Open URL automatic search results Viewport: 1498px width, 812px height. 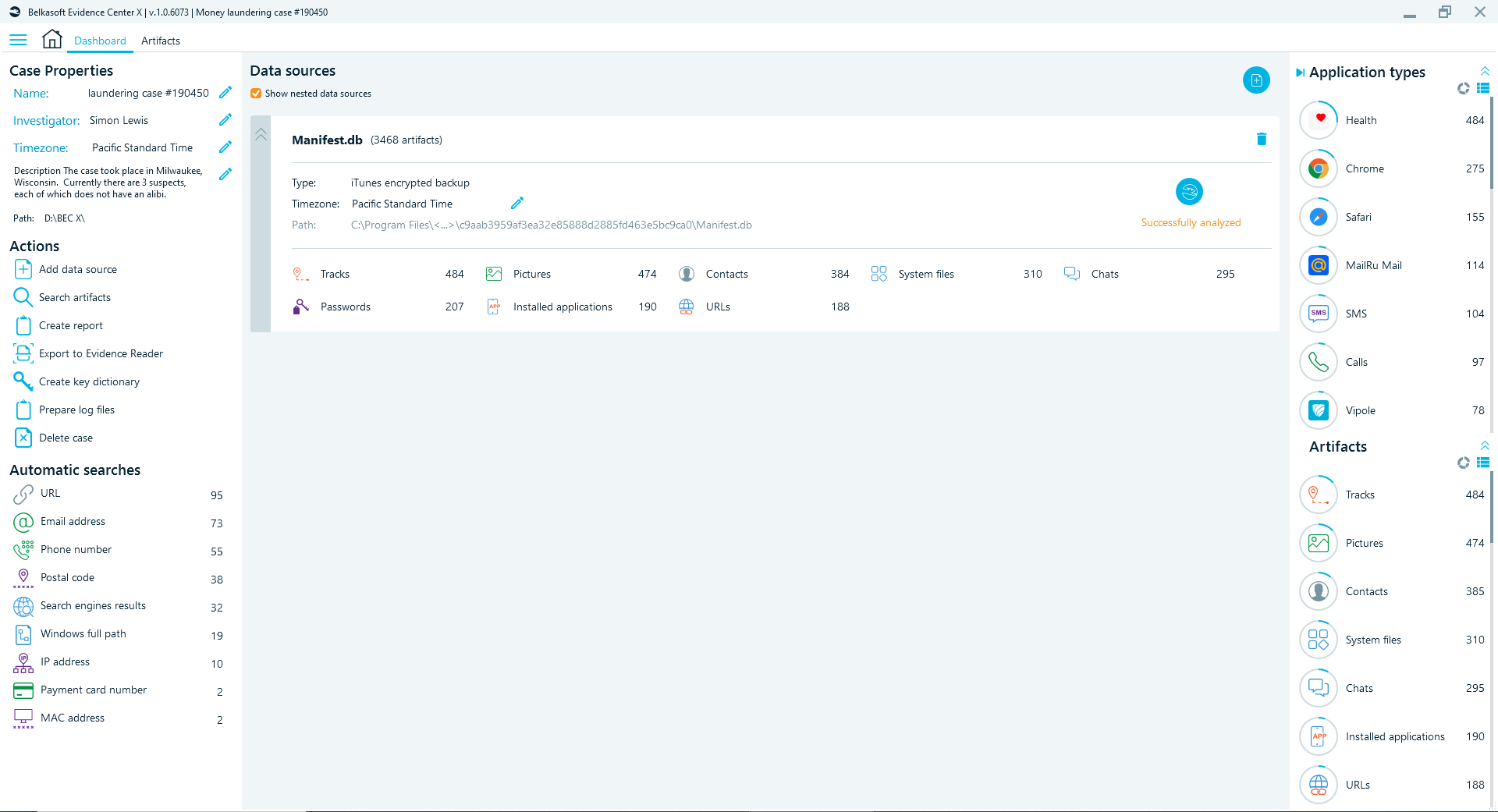[118, 494]
